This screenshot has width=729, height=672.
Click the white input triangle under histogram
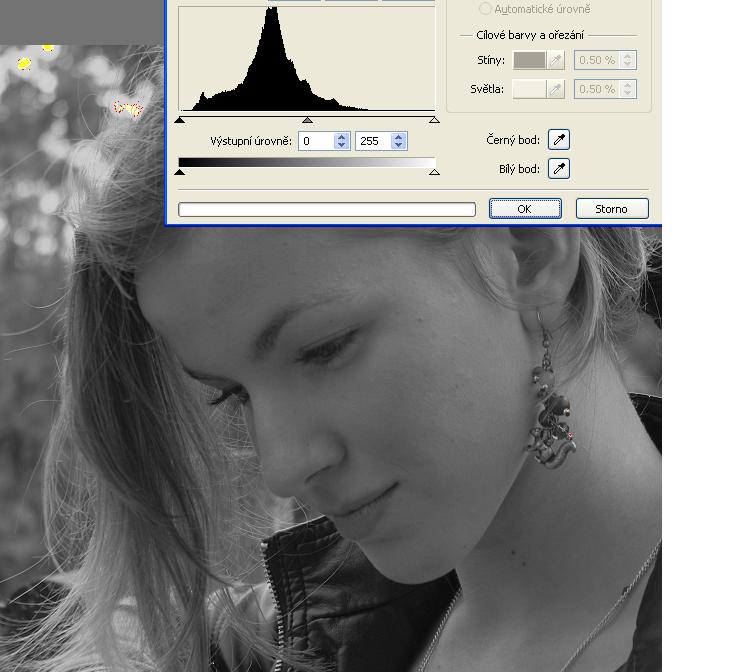tap(434, 120)
